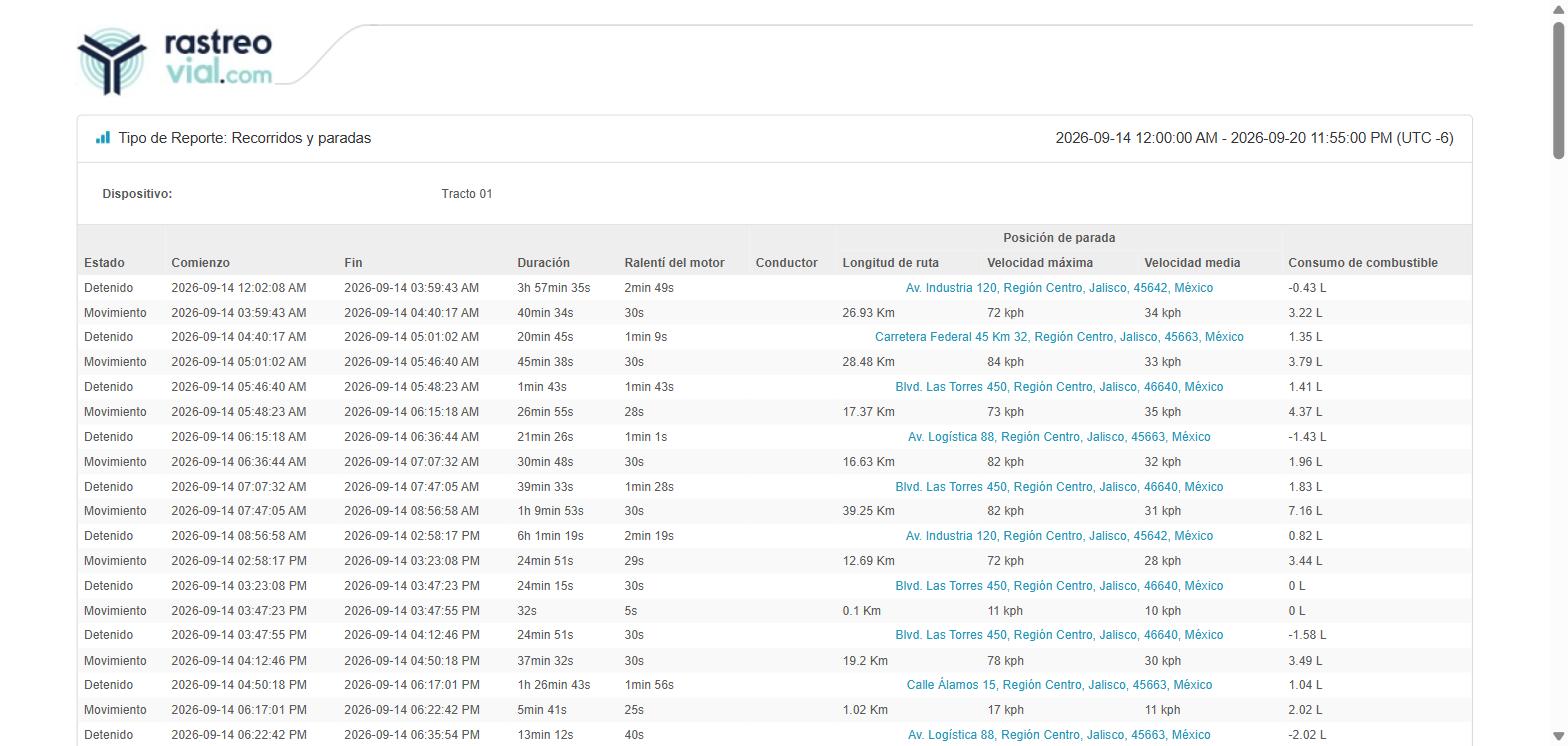Click the scrollbar up arrow
The width and height of the screenshot is (1568, 746).
click(x=1559, y=8)
